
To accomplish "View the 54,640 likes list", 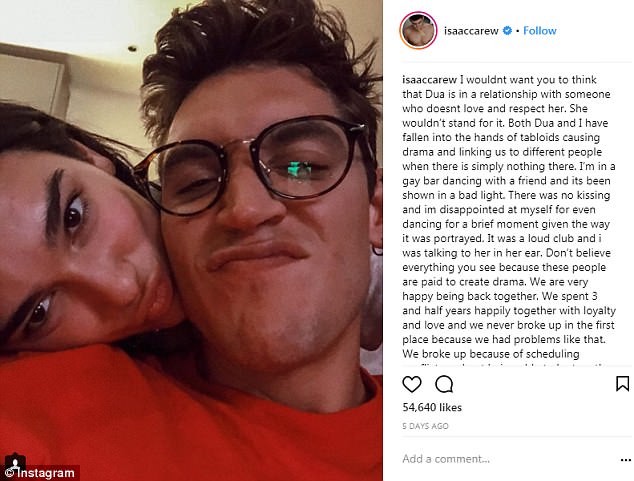I will pyautogui.click(x=432, y=407).
